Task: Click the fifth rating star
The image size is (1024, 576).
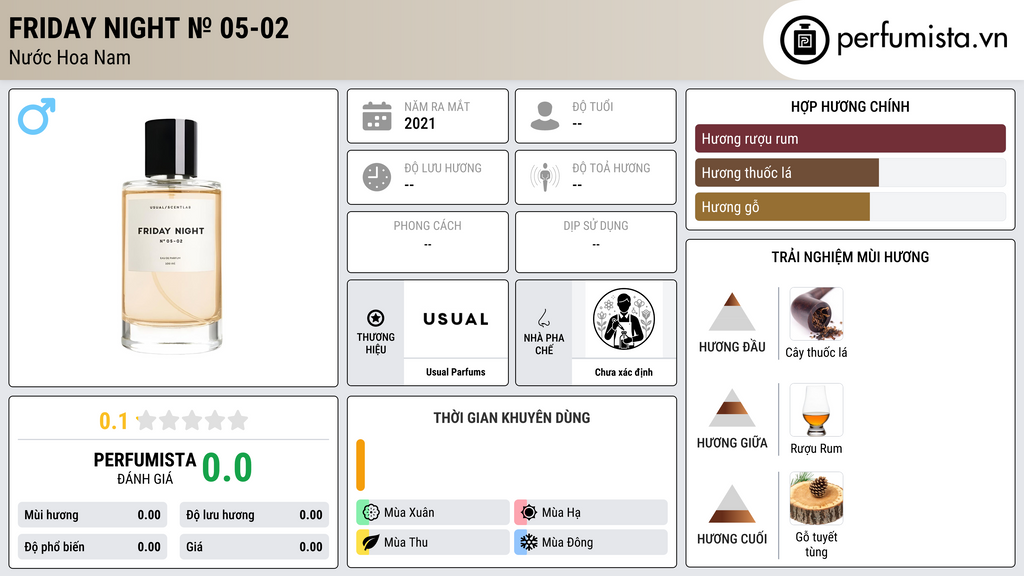Action: click(x=238, y=420)
